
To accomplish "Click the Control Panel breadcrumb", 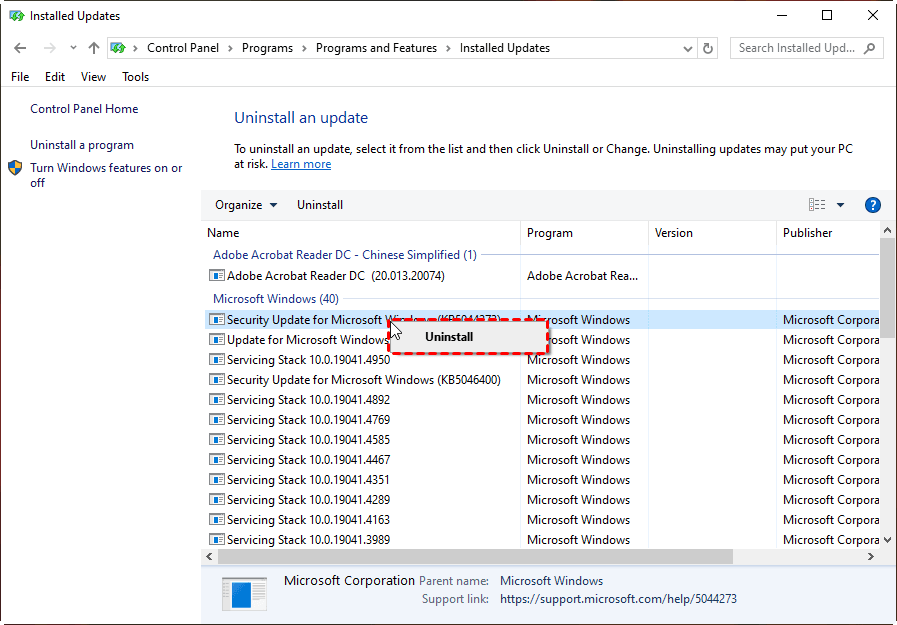I will pos(182,48).
